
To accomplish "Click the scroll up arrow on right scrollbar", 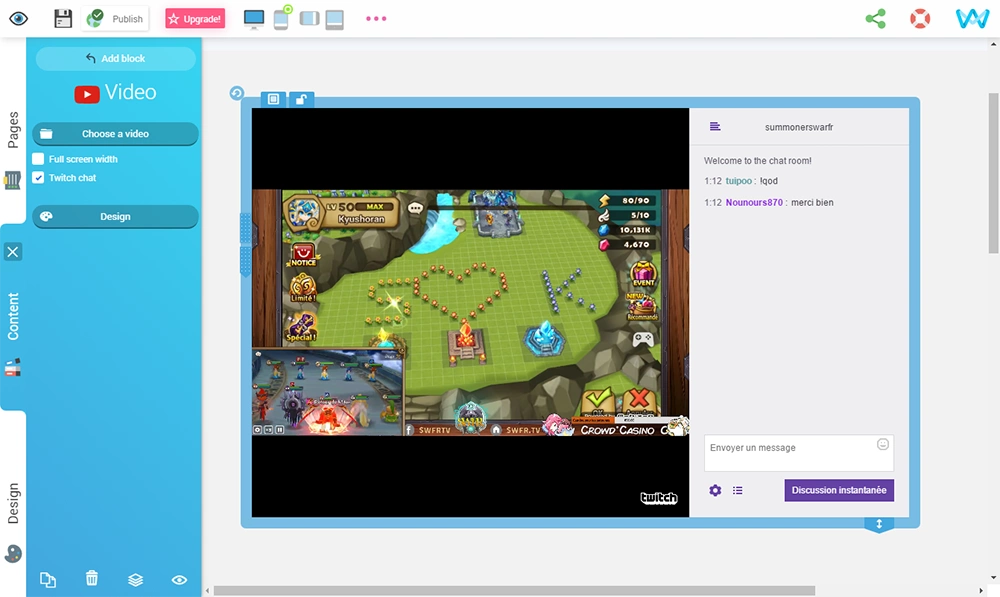I will pyautogui.click(x=994, y=44).
